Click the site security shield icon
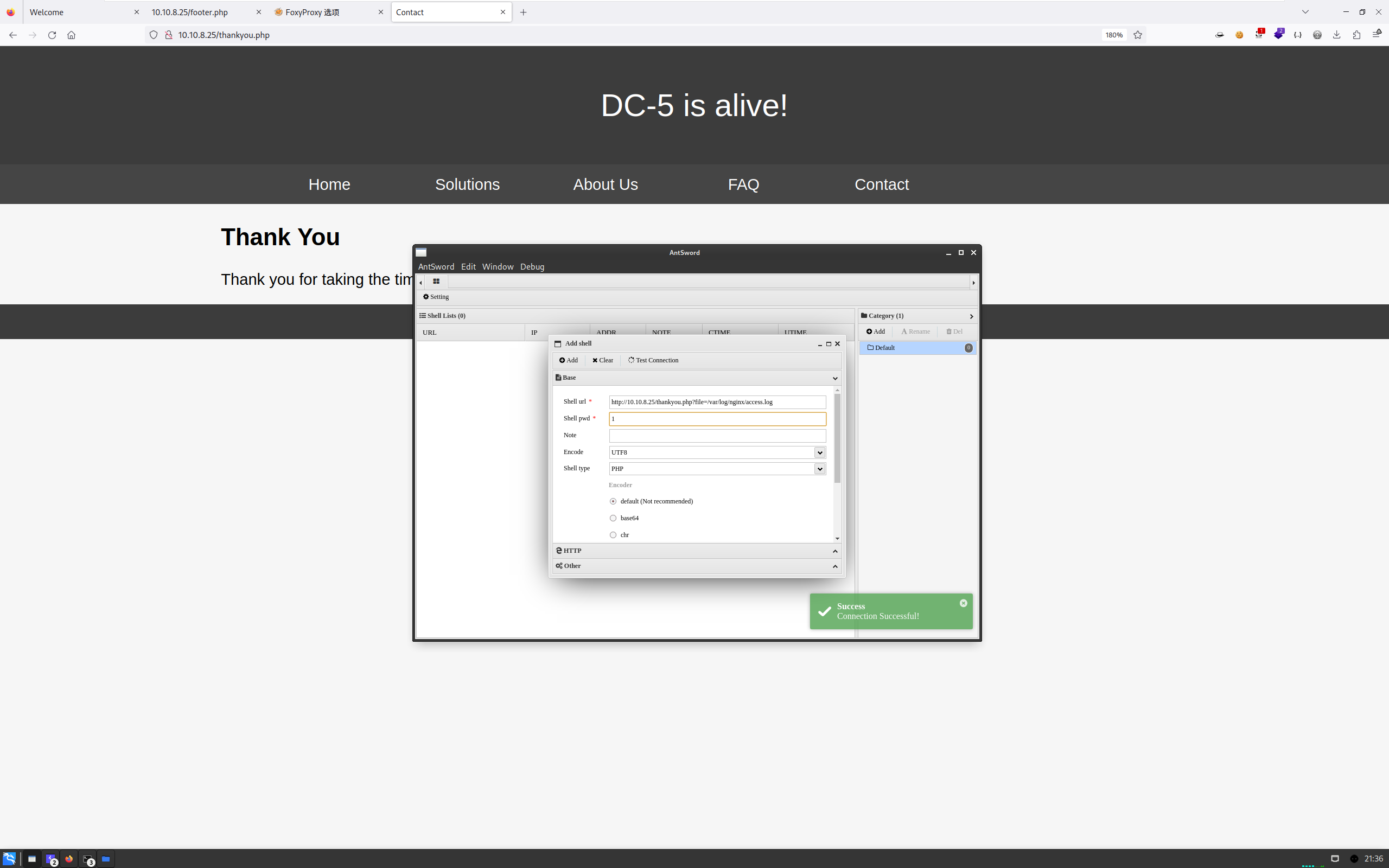Screen dimensions: 1389x868 [153, 35]
